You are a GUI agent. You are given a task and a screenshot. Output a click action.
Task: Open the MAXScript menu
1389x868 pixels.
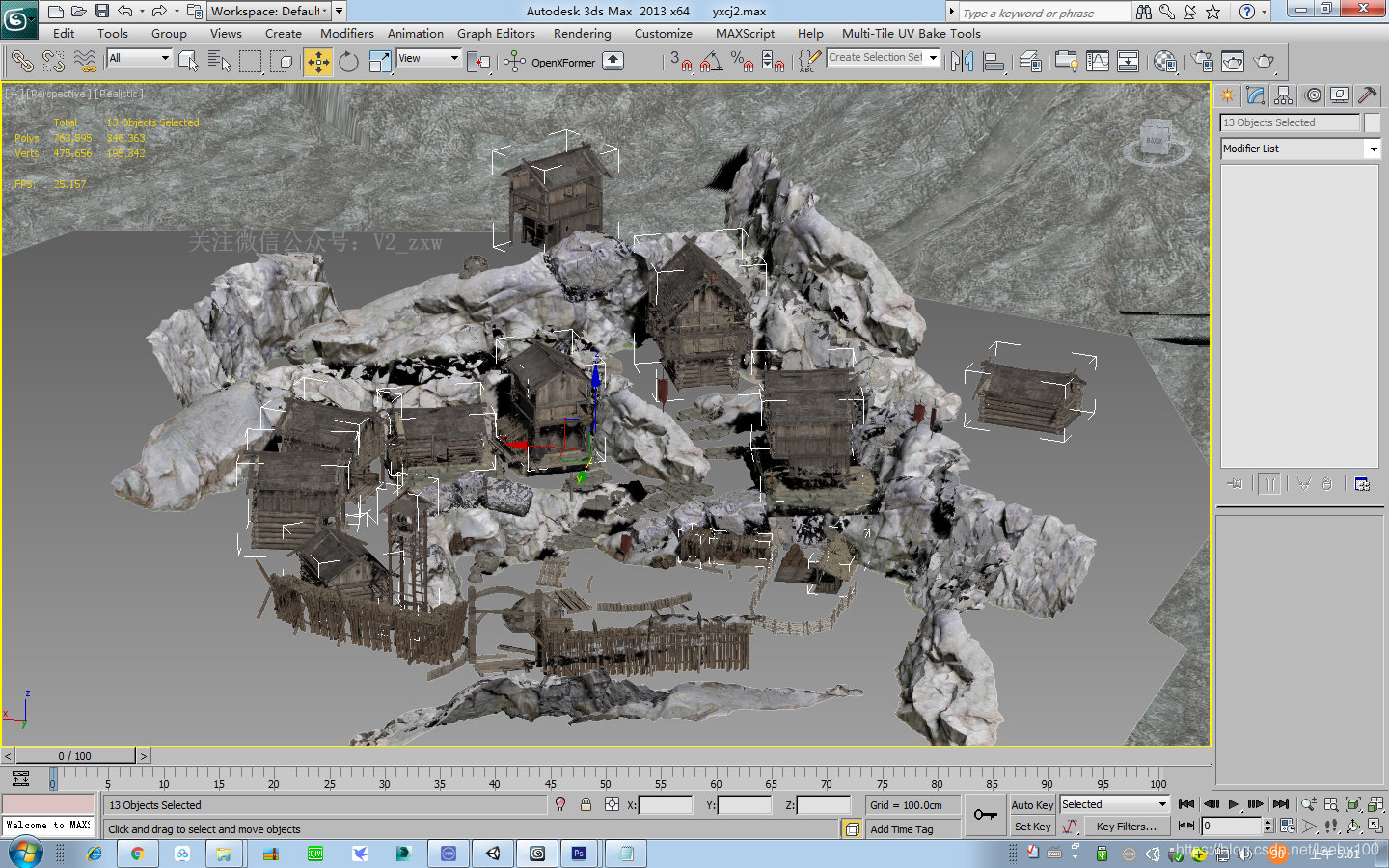point(745,33)
